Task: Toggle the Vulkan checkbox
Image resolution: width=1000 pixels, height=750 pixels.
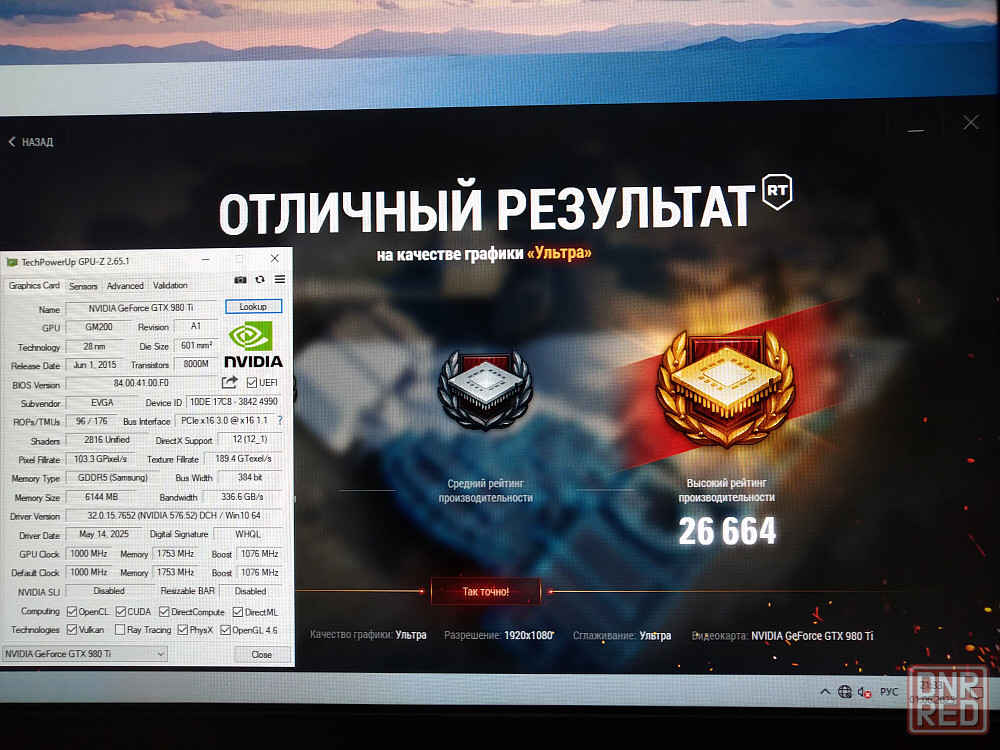Action: pyautogui.click(x=72, y=629)
